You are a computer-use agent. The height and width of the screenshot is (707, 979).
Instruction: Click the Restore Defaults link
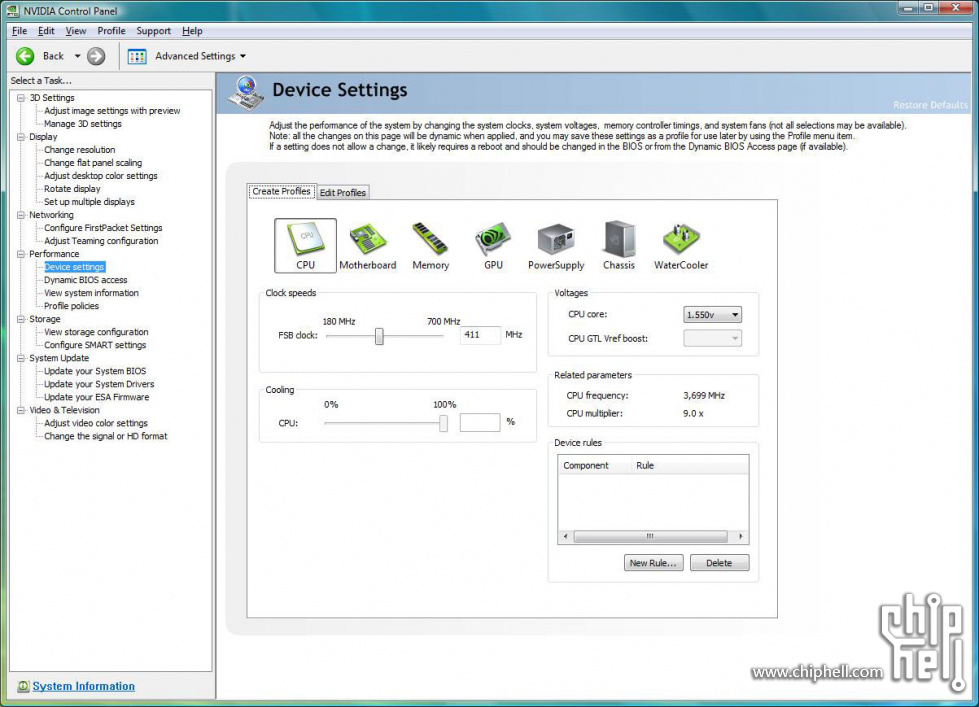click(x=930, y=105)
